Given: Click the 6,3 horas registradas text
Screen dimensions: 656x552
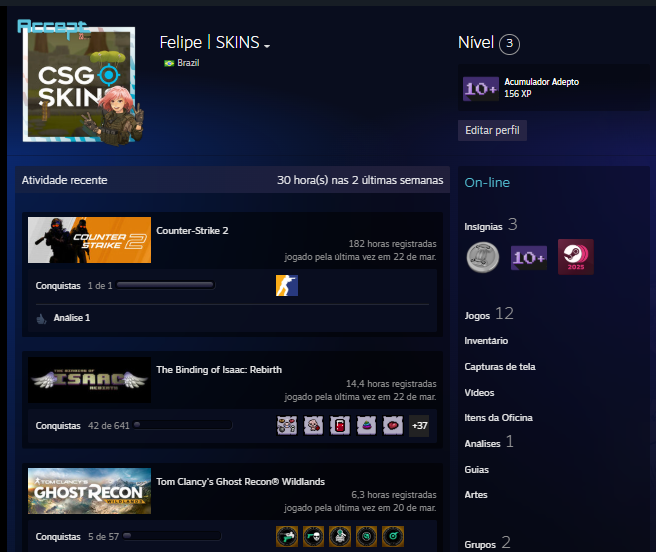Looking at the screenshot, I should coord(394,495).
